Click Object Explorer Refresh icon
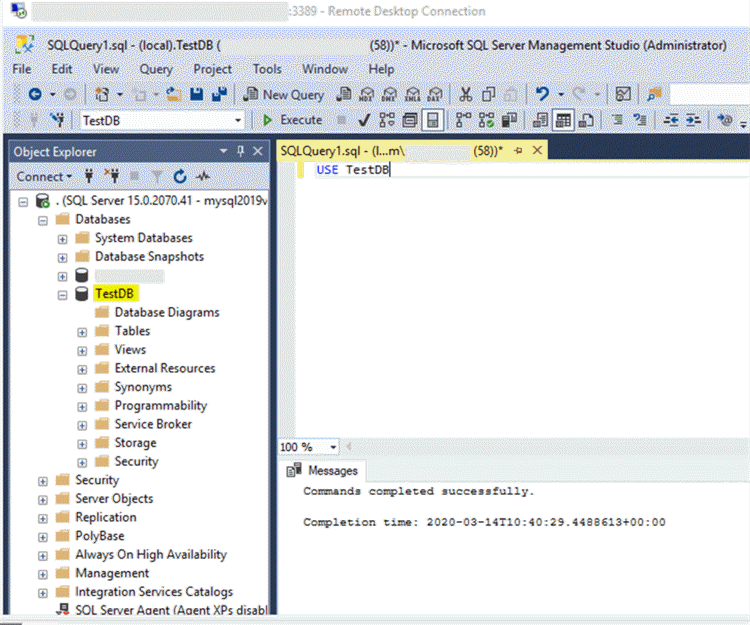Viewport: 750px width, 625px height. [x=180, y=176]
